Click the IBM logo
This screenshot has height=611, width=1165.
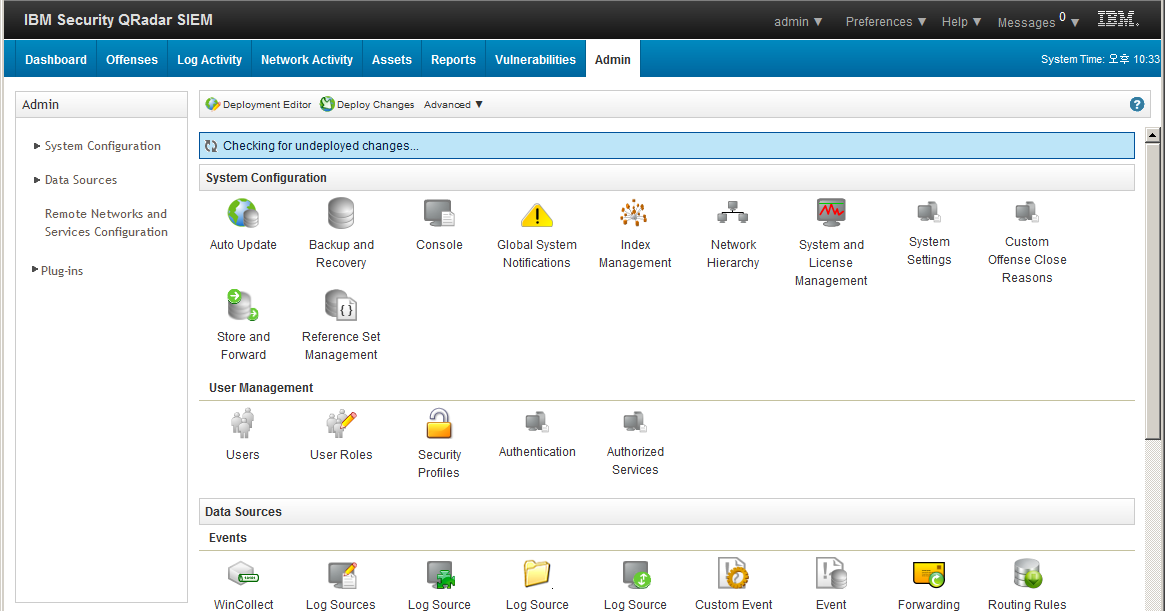(1118, 19)
